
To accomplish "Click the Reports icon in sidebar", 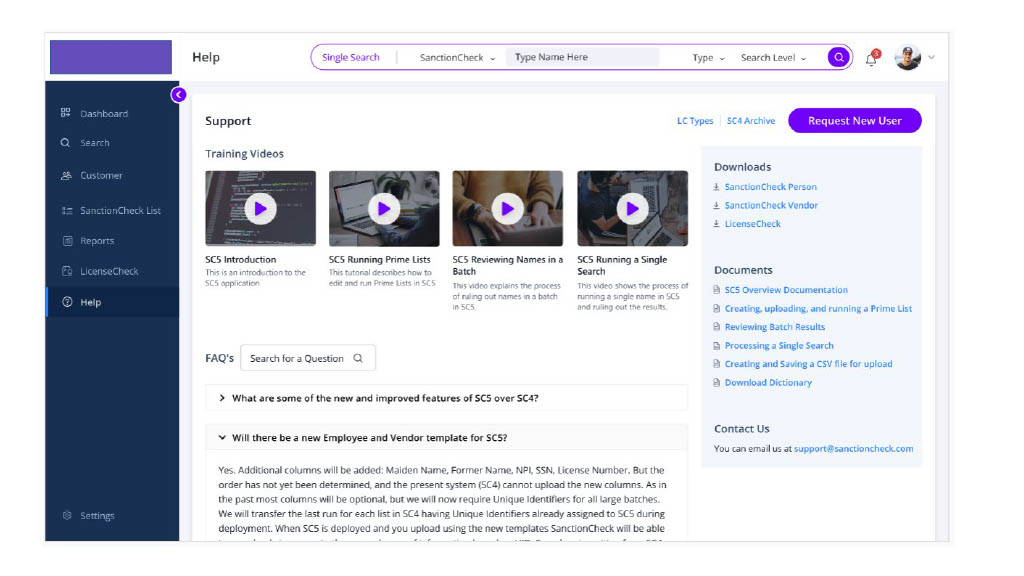I will tap(67, 240).
